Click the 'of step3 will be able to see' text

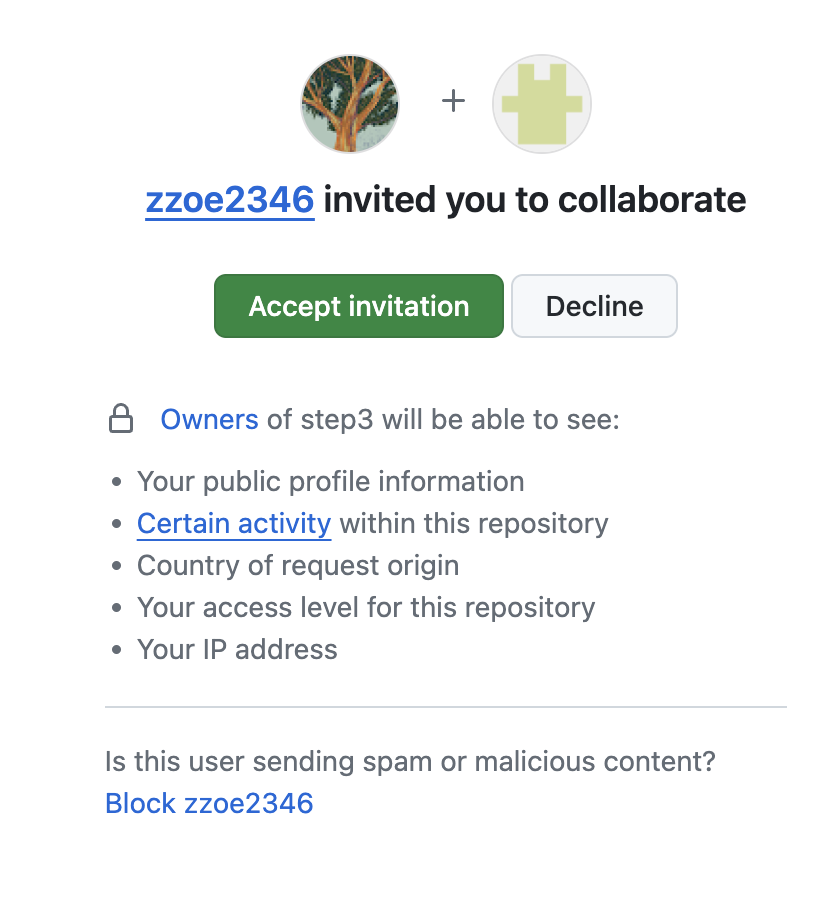(x=443, y=419)
